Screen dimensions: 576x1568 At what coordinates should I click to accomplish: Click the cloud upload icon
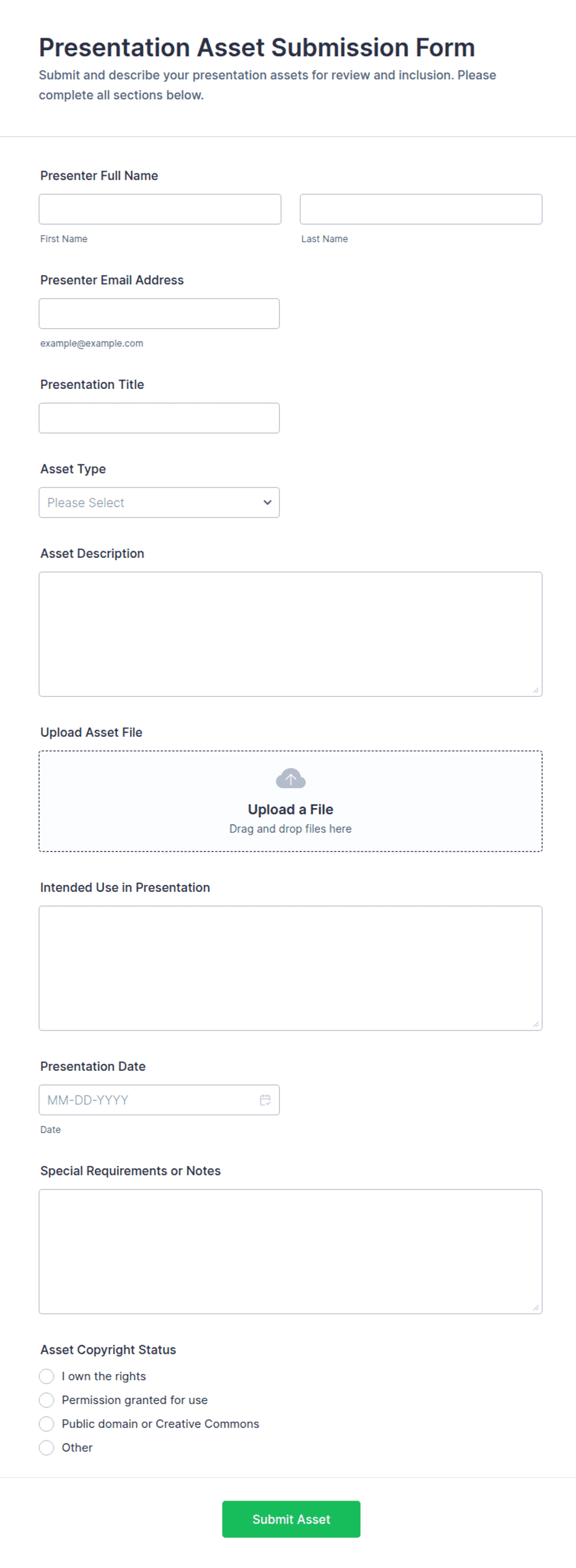290,778
